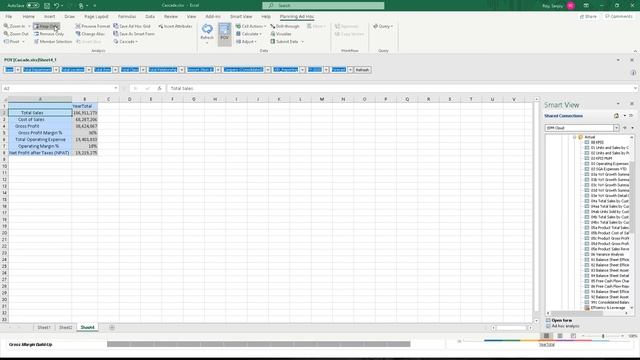Click the zoom level slider
The height and width of the screenshot is (360, 640).
point(603,336)
